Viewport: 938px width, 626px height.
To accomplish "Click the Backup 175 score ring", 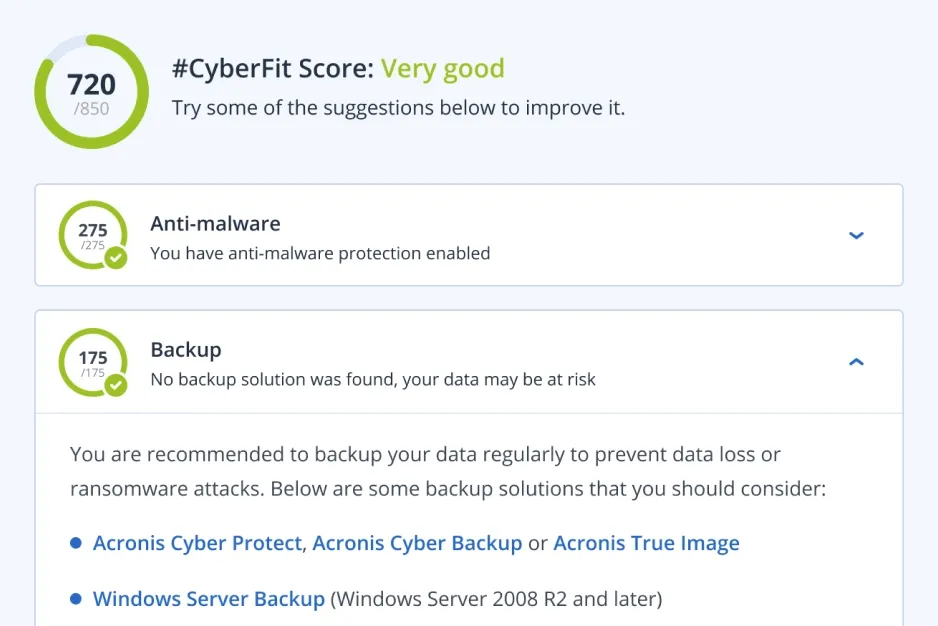I will pos(91,361).
